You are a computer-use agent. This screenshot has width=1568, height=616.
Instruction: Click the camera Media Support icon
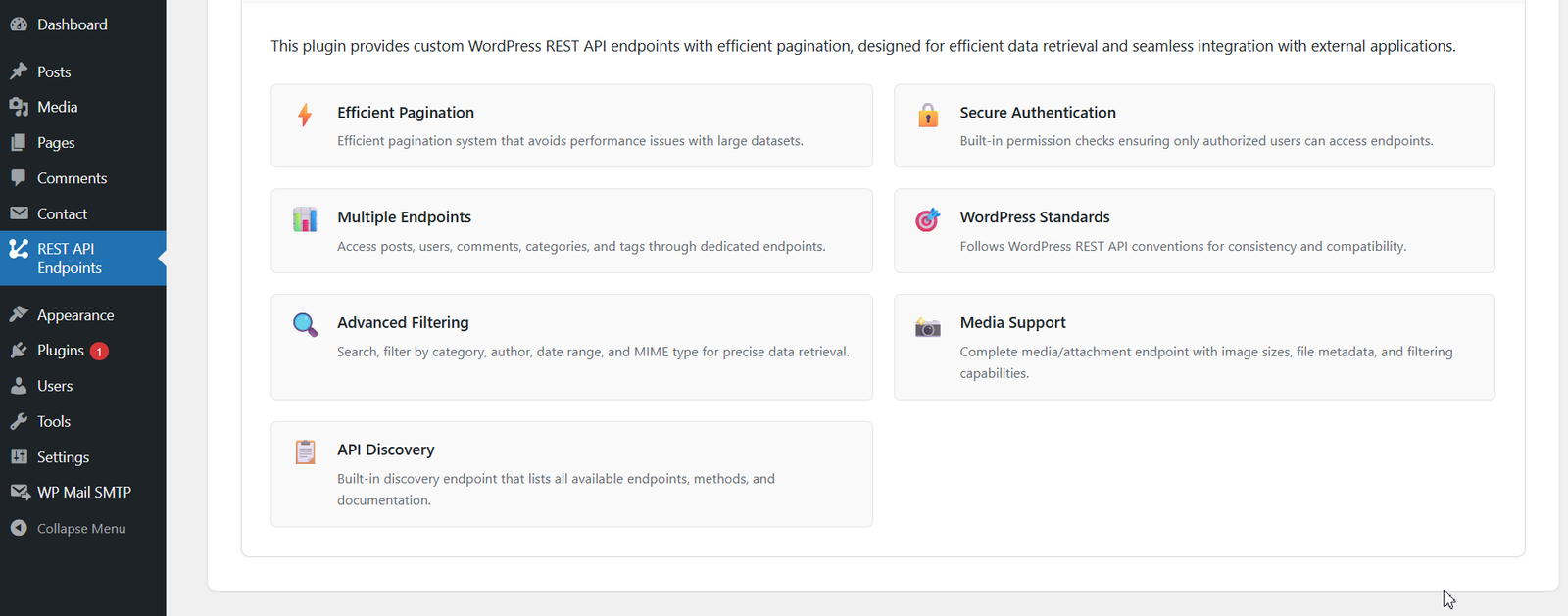pyautogui.click(x=928, y=327)
